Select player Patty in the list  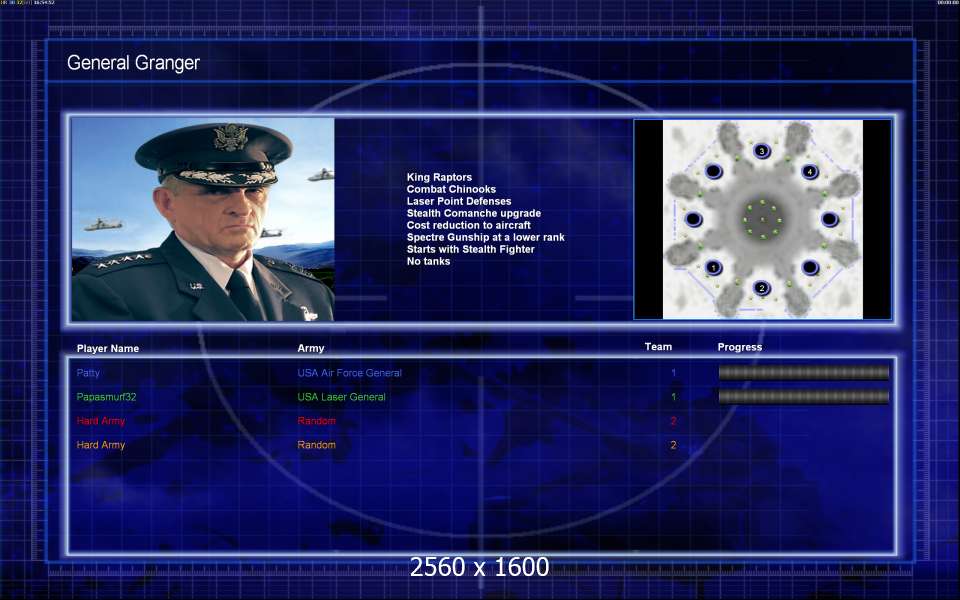pyautogui.click(x=88, y=373)
